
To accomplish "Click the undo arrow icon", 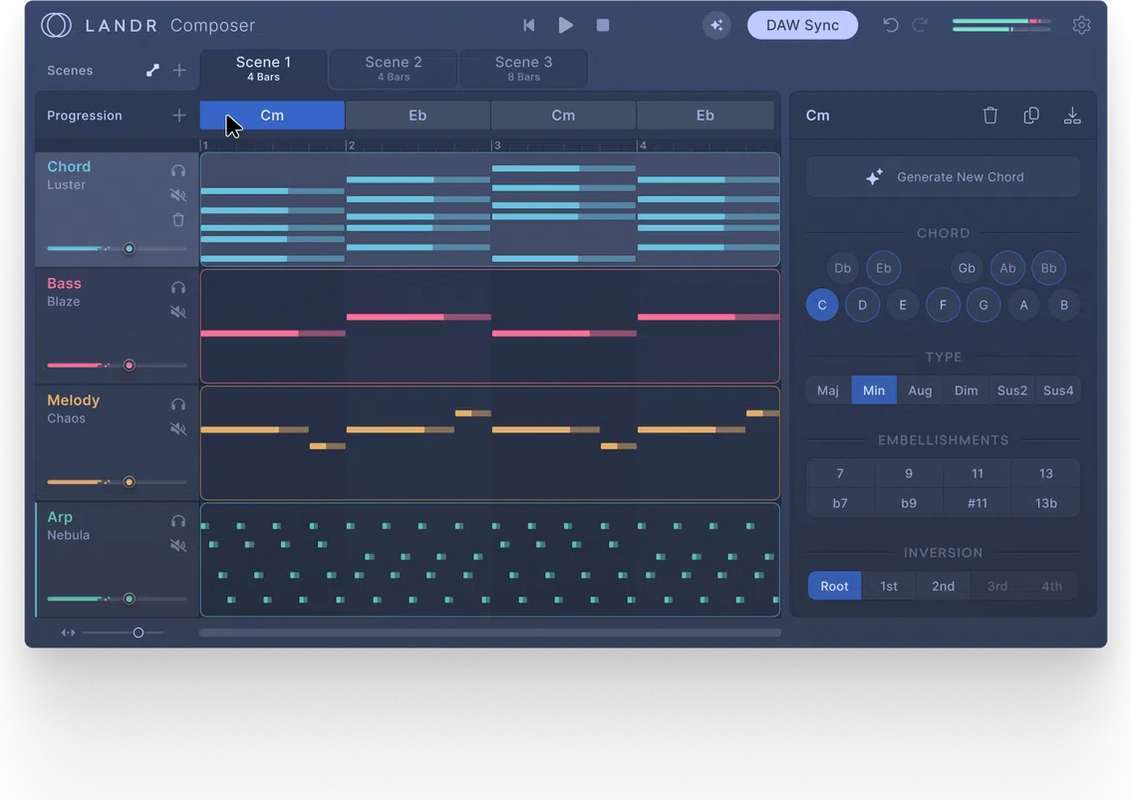I will (890, 25).
